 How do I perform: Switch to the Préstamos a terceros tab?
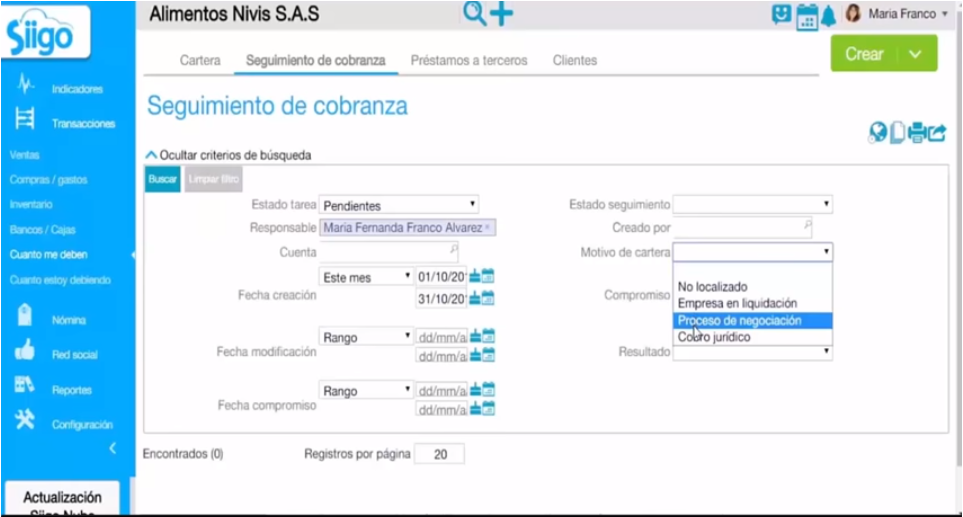click(469, 60)
